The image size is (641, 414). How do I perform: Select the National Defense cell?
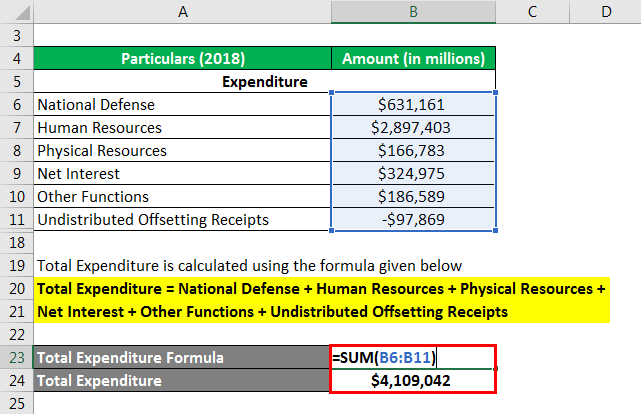[182, 105]
